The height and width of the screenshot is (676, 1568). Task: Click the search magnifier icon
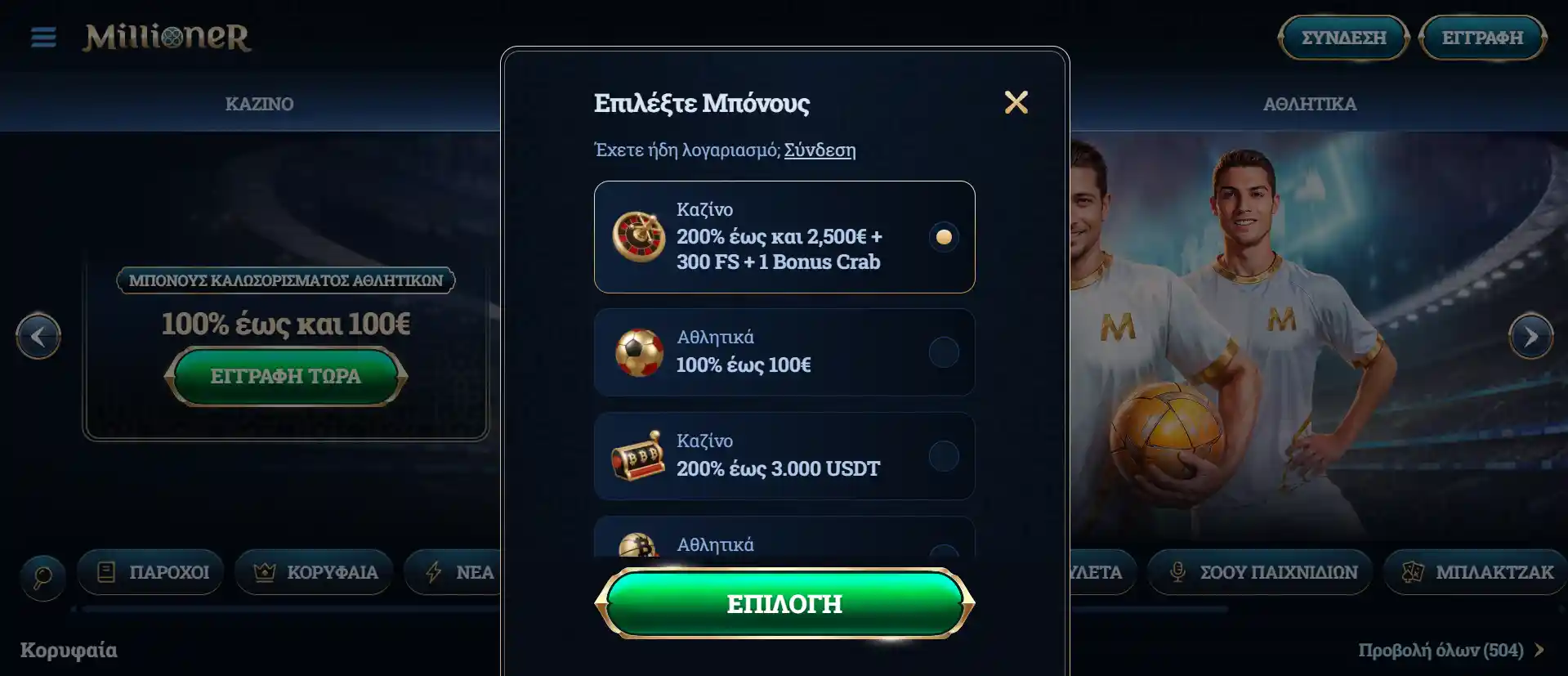[x=42, y=577]
